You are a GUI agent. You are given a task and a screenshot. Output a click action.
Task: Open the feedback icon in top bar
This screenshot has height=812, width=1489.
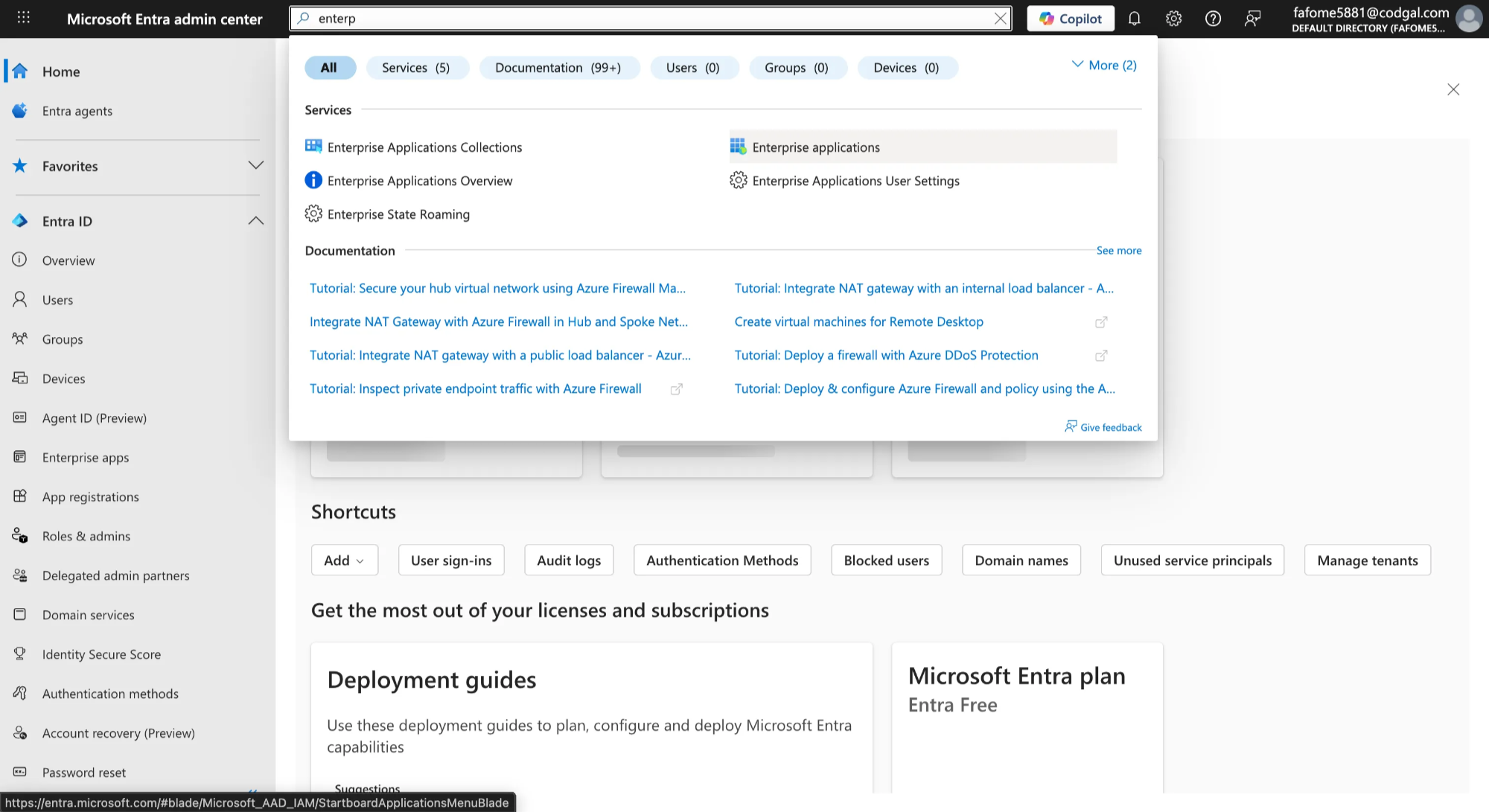(x=1252, y=19)
